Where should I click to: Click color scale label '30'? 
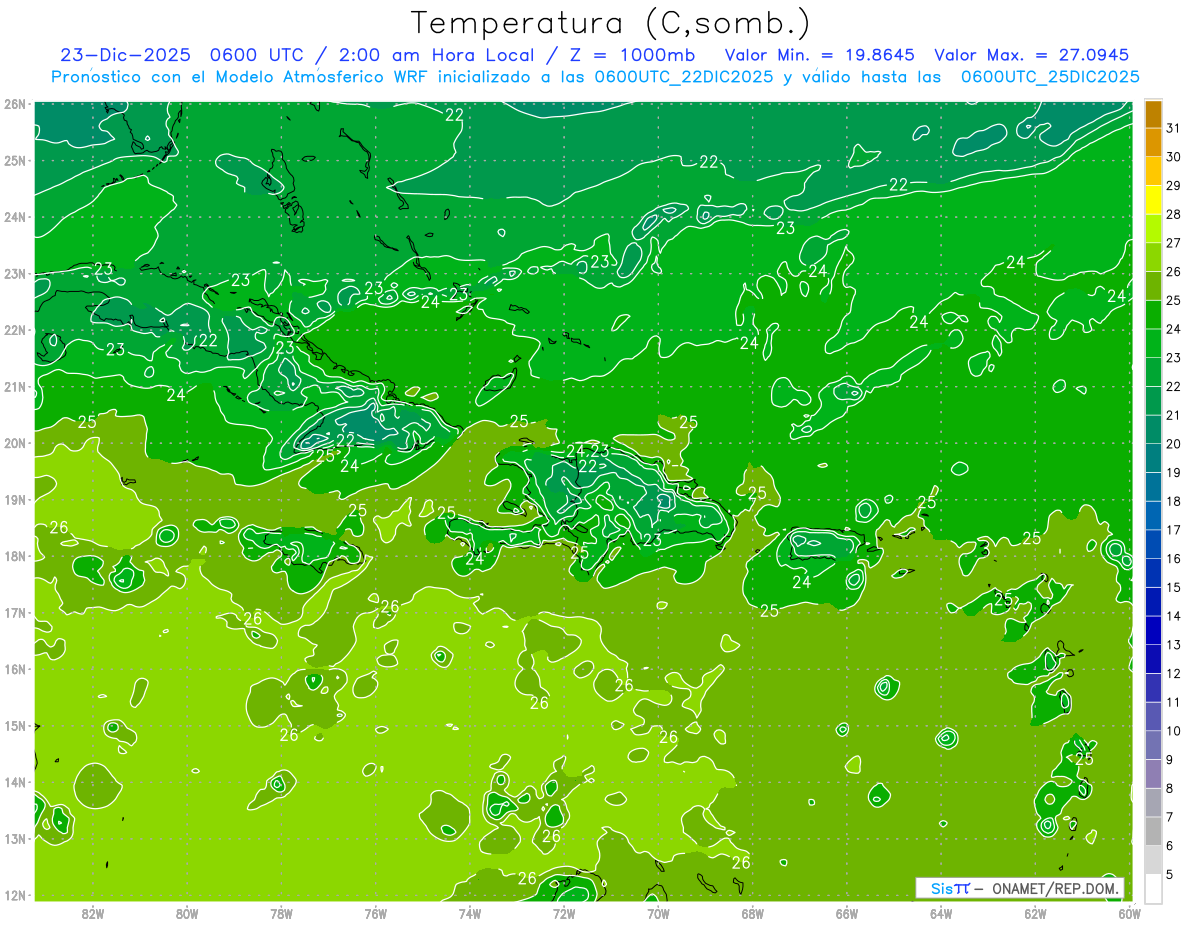click(x=1173, y=157)
